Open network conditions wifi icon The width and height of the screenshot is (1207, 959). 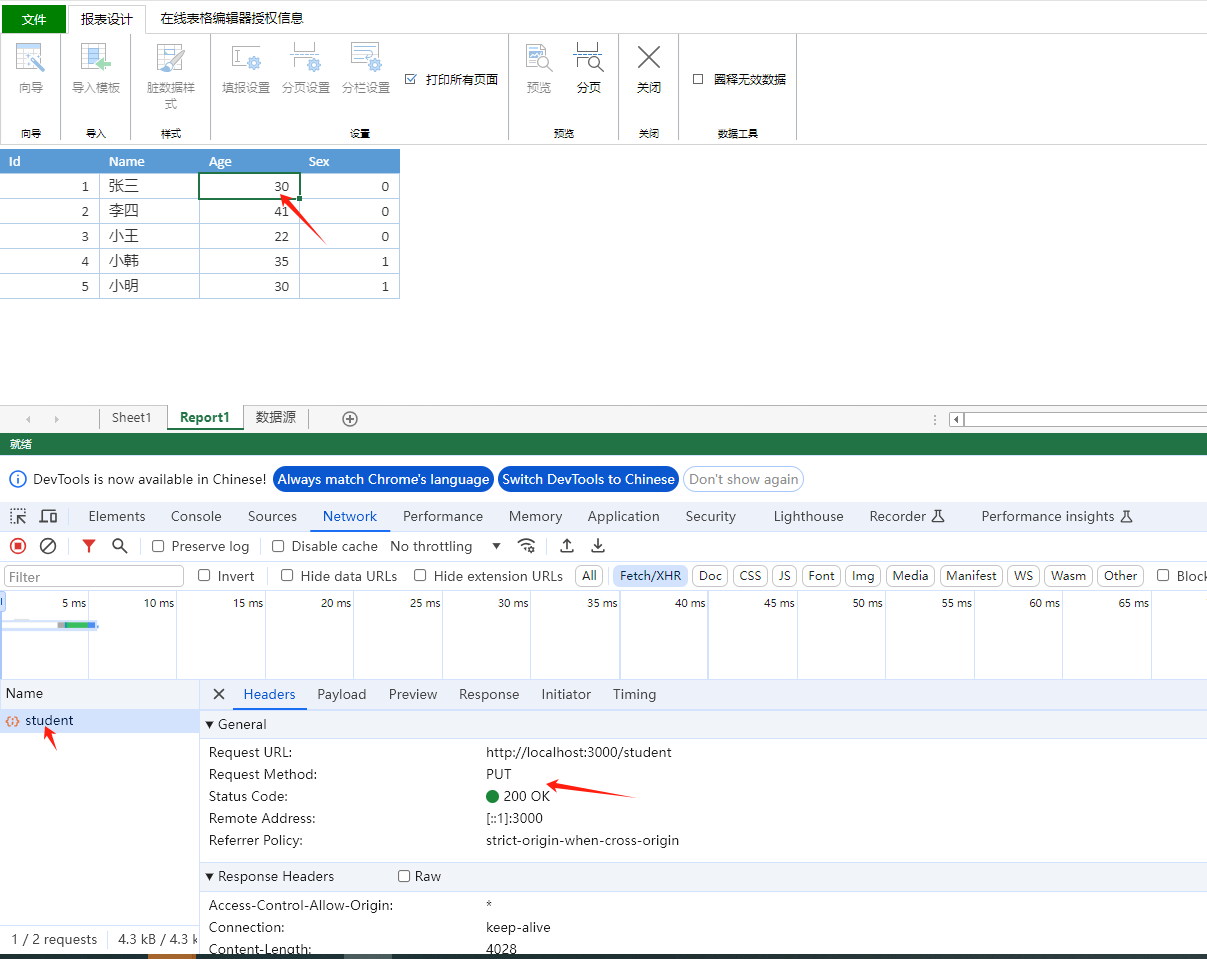[527, 546]
